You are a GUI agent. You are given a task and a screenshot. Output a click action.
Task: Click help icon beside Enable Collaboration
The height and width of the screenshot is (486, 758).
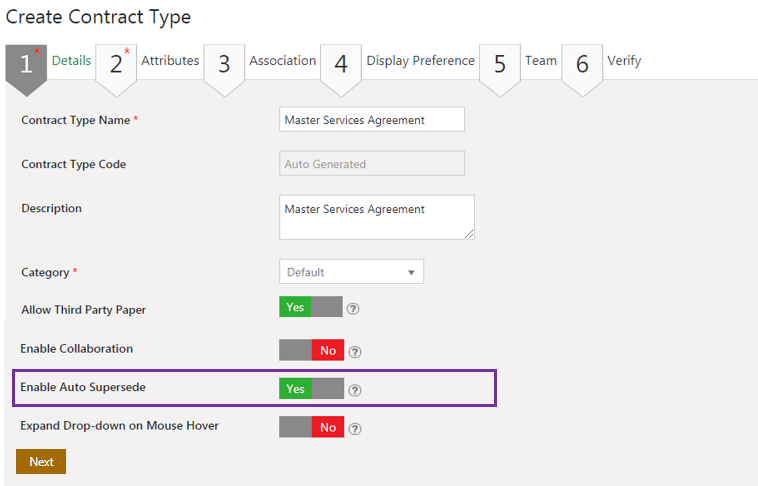(354, 351)
